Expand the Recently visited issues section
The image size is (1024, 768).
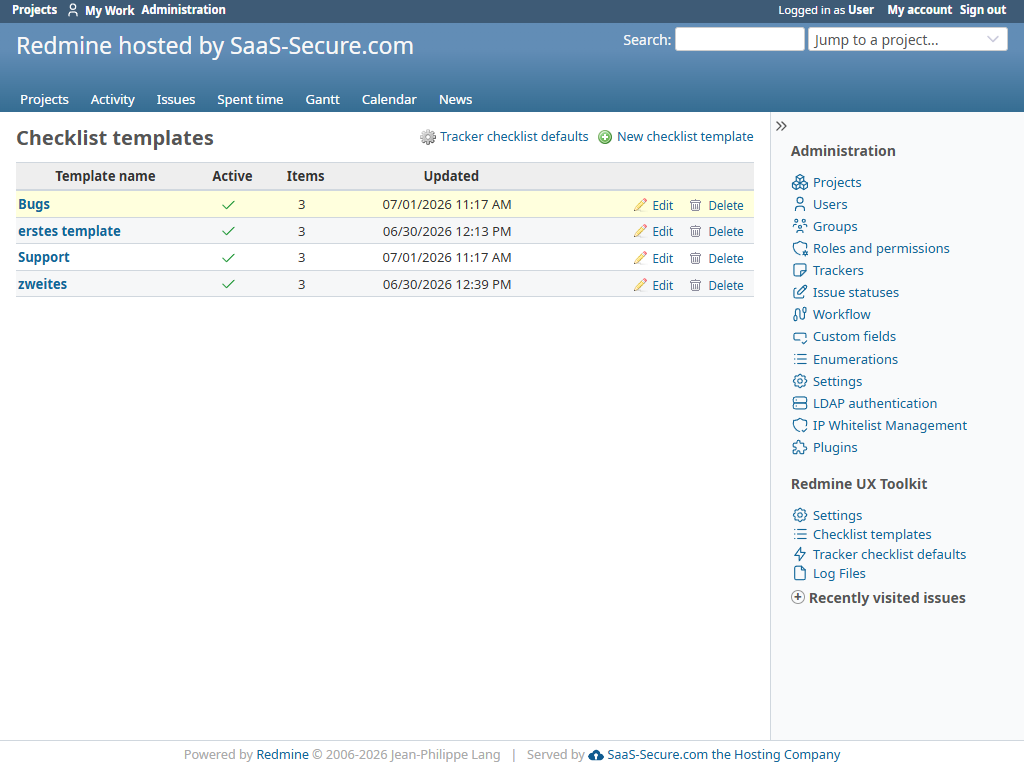[878, 598]
